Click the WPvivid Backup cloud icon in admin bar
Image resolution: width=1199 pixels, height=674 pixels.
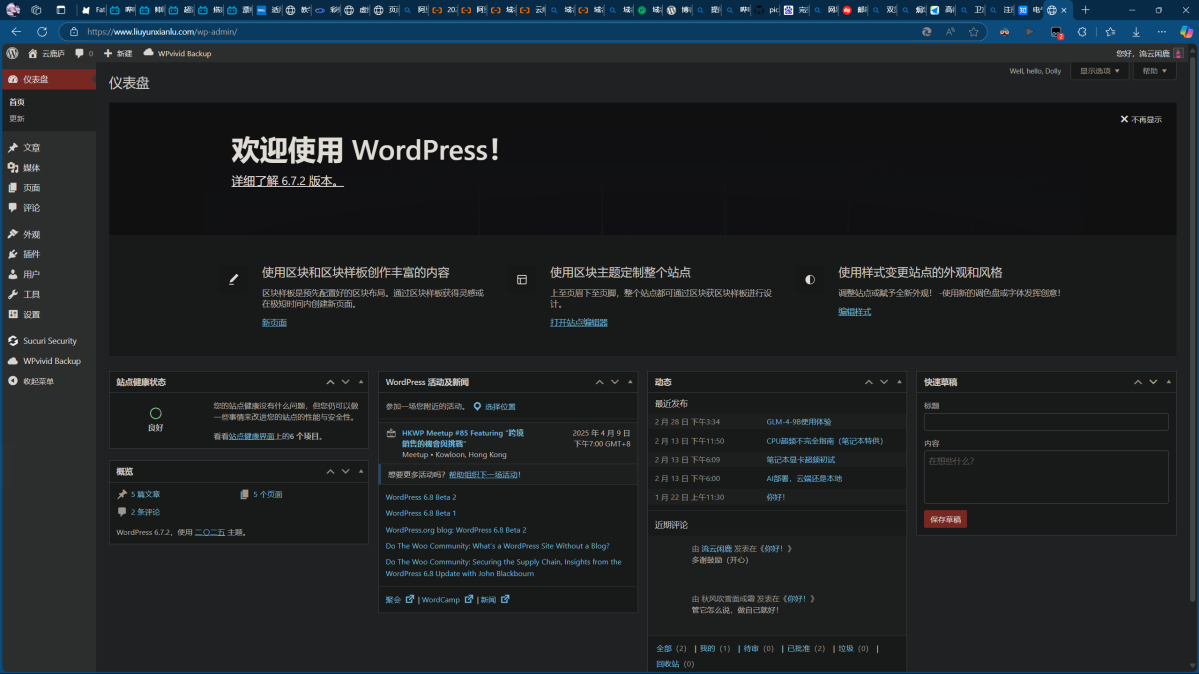149,53
